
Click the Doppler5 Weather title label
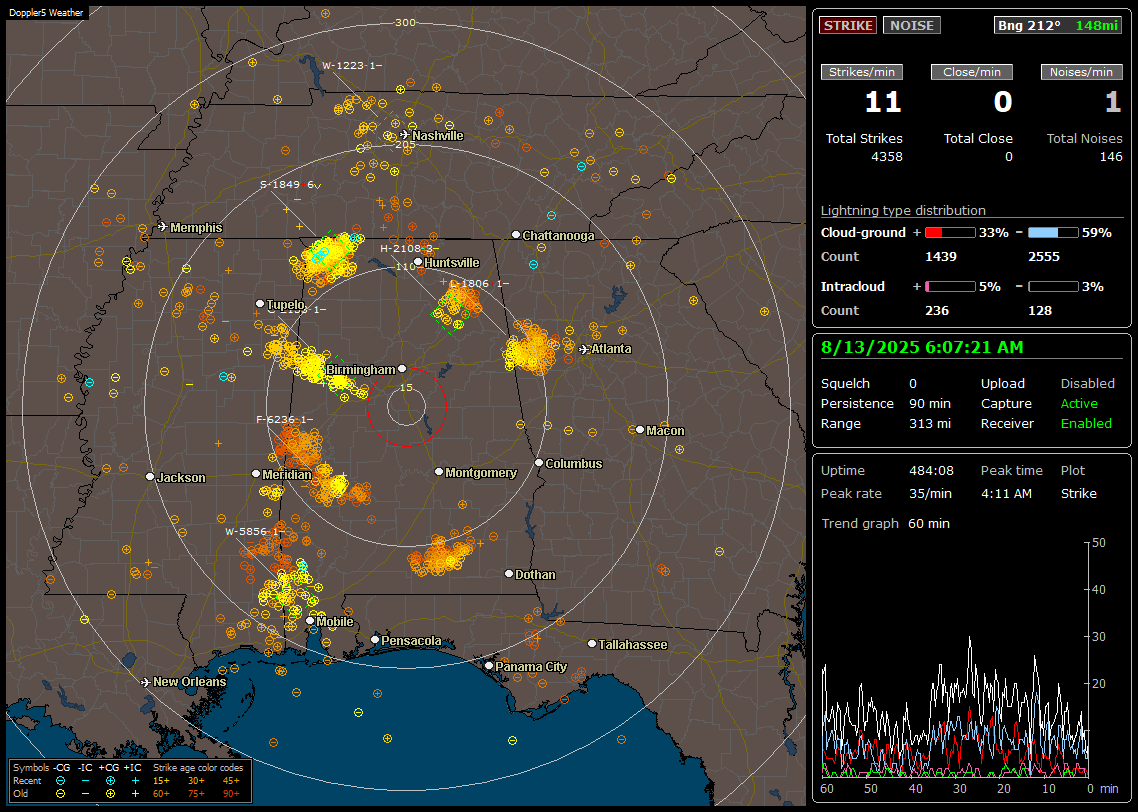[46, 12]
